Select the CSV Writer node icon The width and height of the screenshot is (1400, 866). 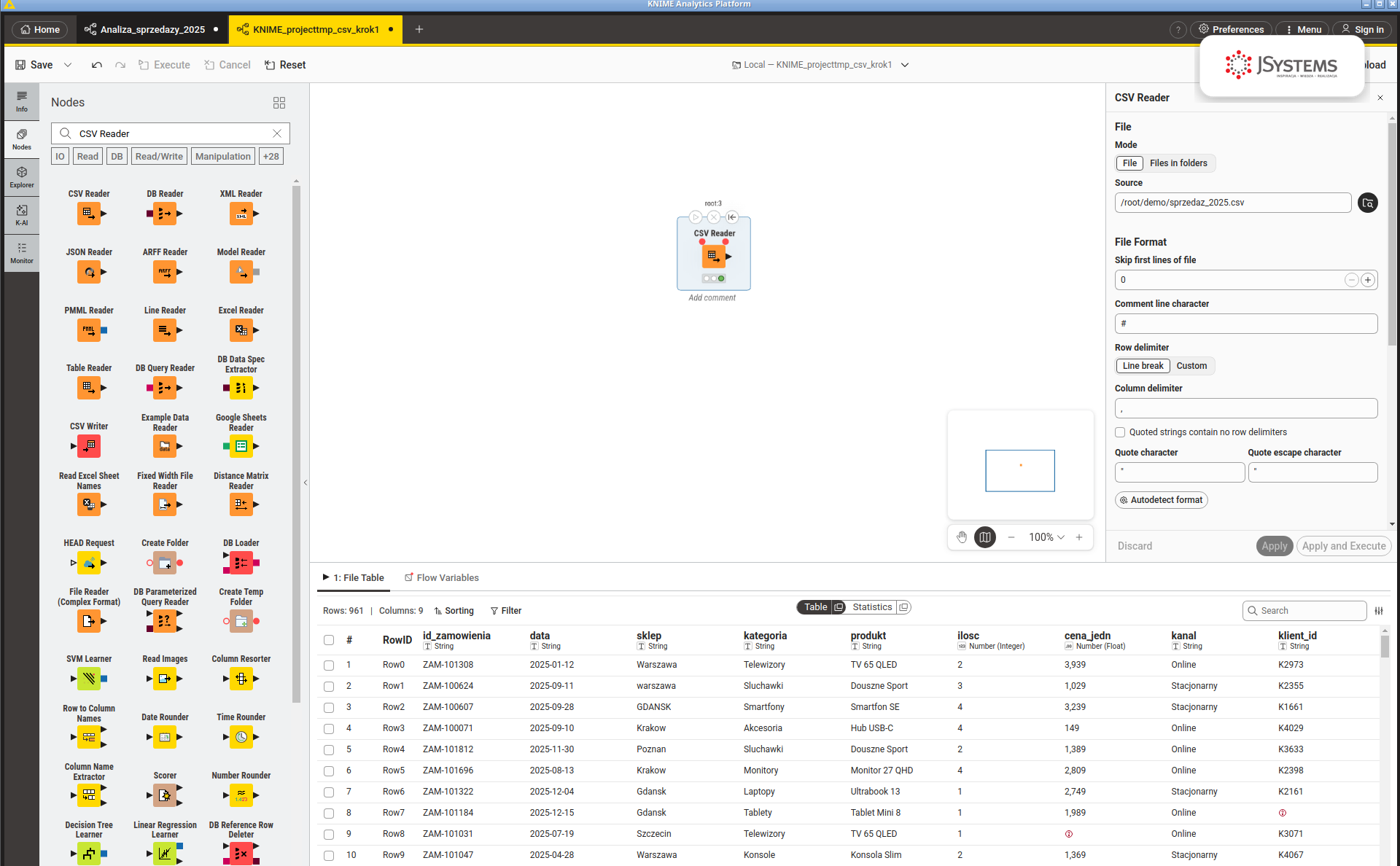coord(89,446)
